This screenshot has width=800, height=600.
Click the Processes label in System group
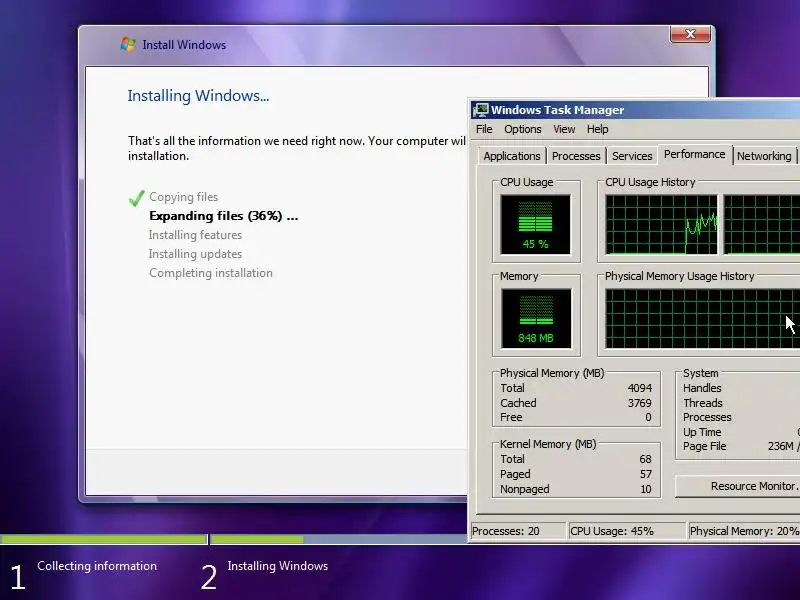pyautogui.click(x=707, y=417)
